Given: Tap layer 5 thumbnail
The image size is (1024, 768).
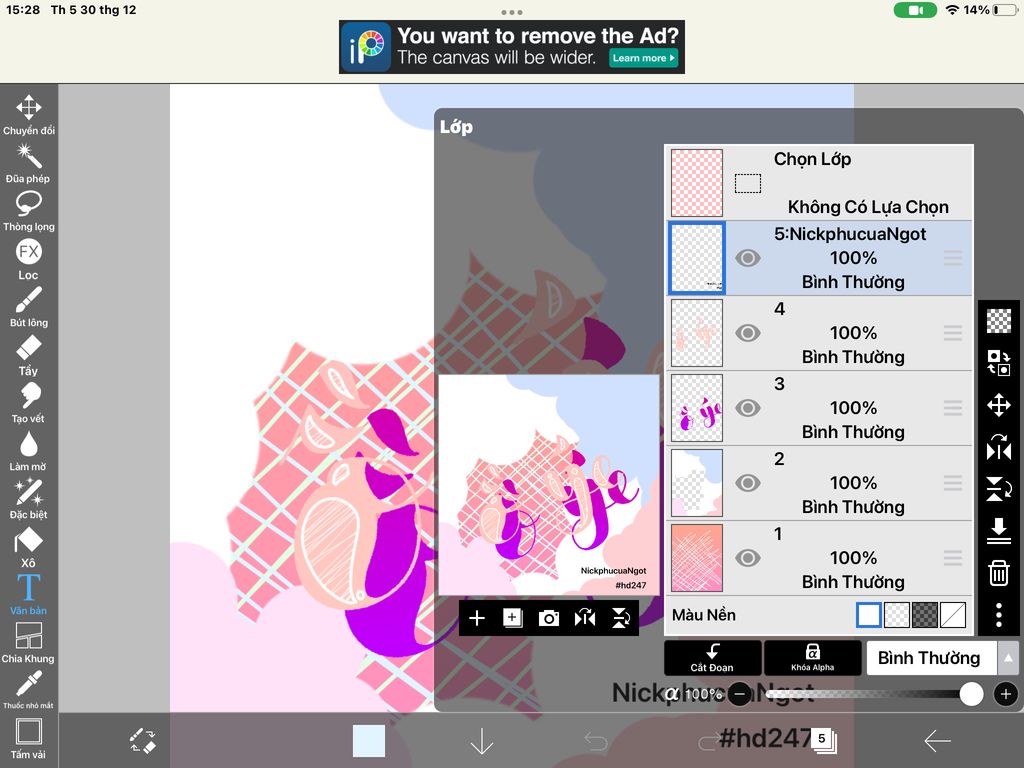Looking at the screenshot, I should (697, 258).
